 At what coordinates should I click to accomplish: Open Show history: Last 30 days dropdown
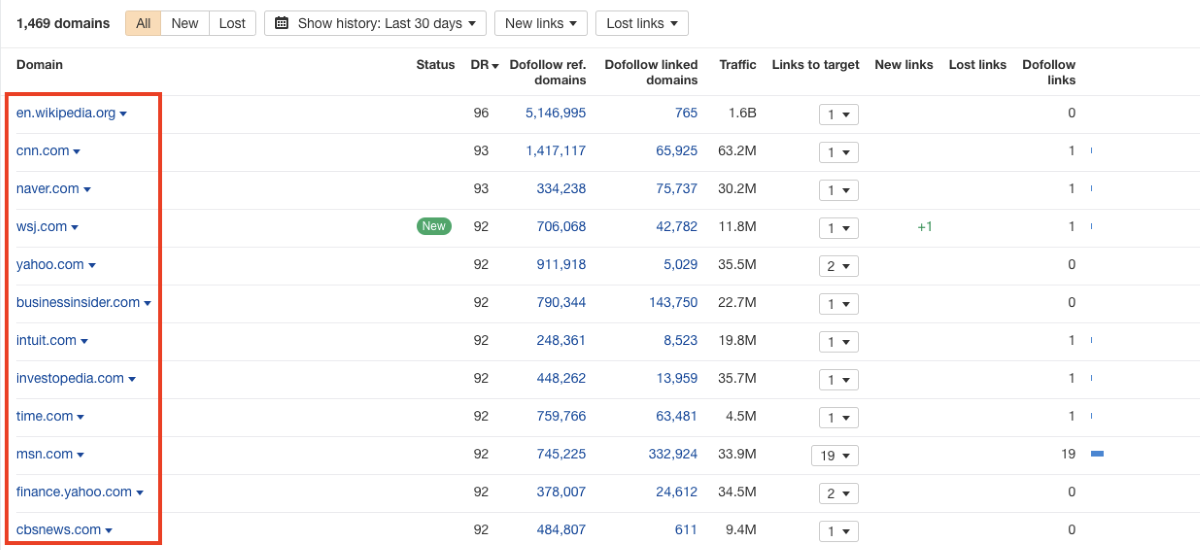point(375,23)
